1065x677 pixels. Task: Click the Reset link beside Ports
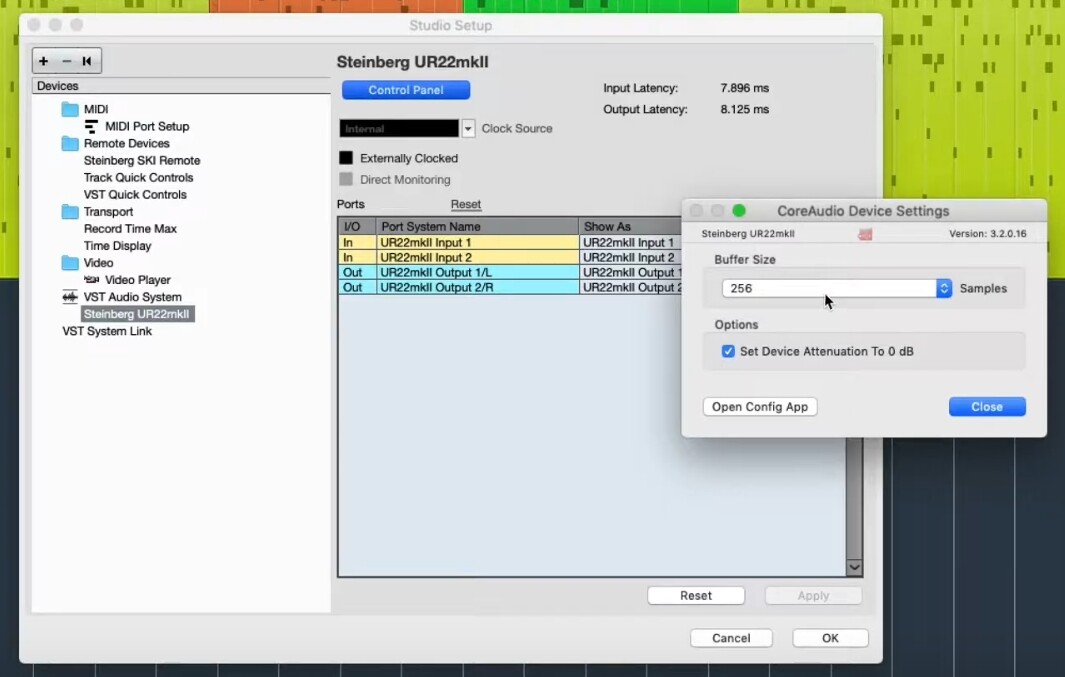(x=466, y=204)
